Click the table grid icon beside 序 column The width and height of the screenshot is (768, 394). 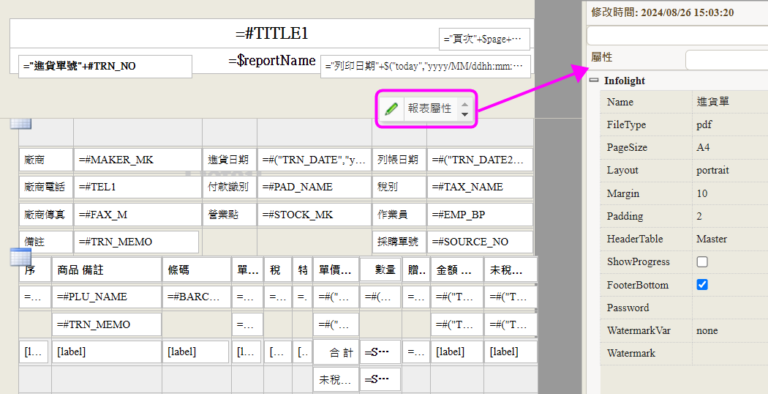(21, 257)
